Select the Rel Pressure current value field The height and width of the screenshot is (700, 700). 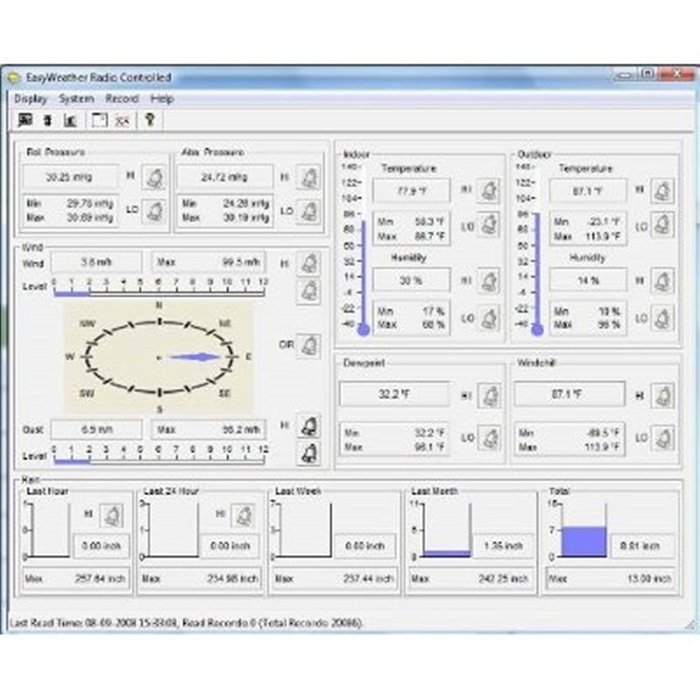tap(70, 177)
